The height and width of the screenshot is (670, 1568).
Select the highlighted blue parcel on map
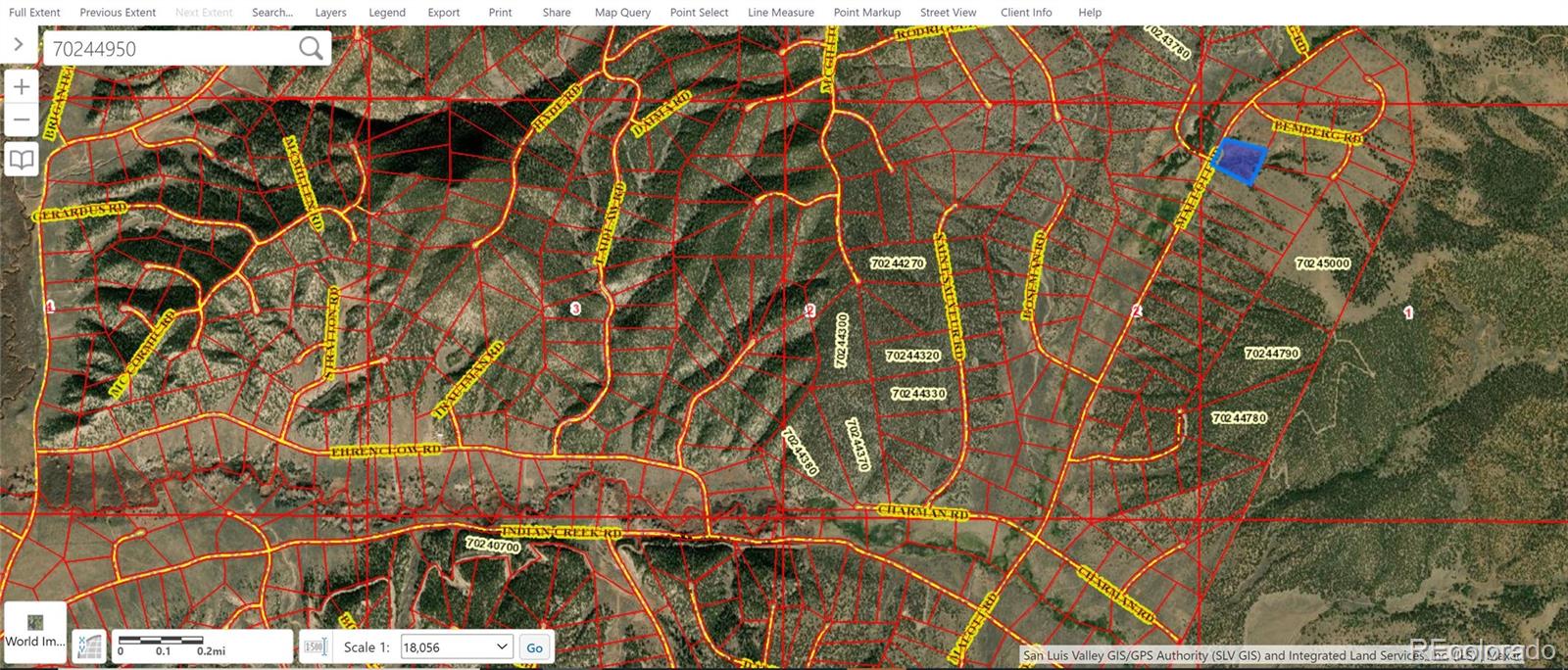[1241, 162]
